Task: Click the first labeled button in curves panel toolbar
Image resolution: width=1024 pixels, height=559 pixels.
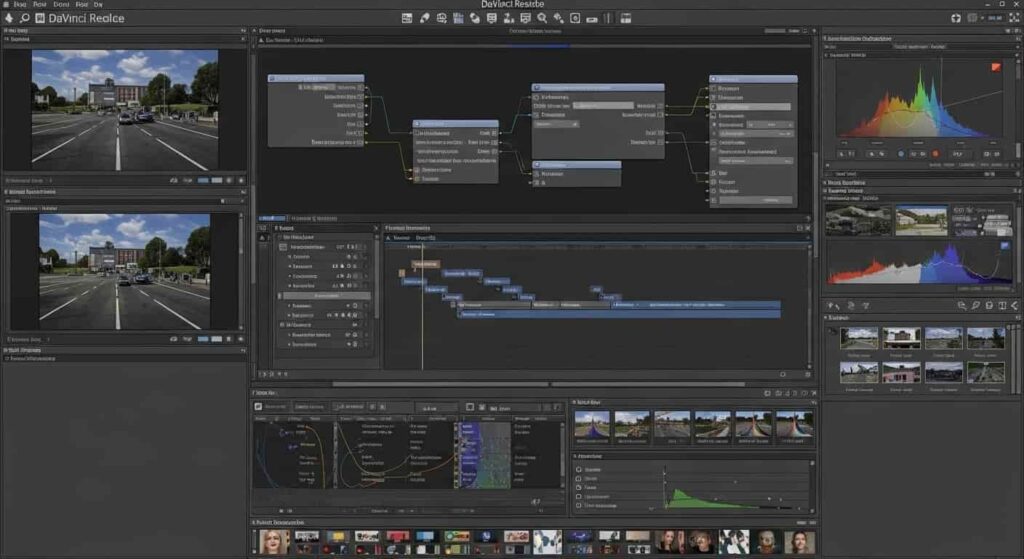Action: tap(271, 407)
